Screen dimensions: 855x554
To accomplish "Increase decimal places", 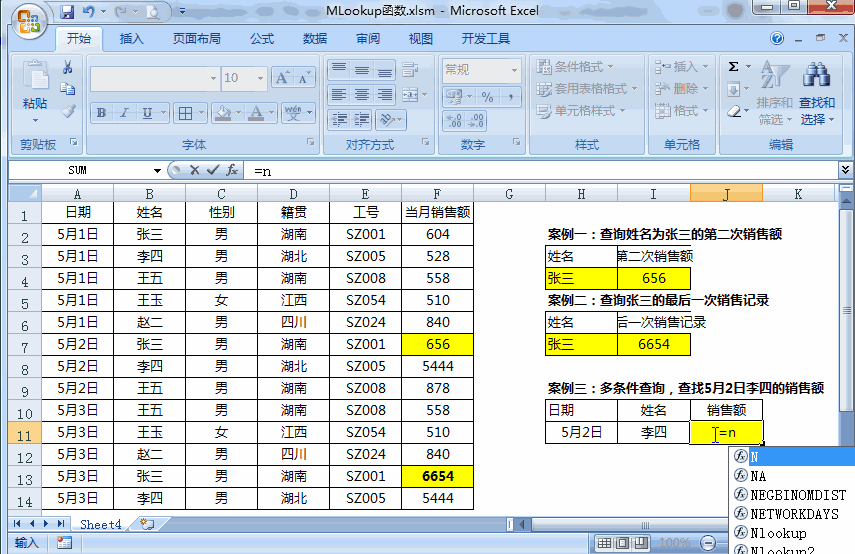I will click(x=454, y=121).
